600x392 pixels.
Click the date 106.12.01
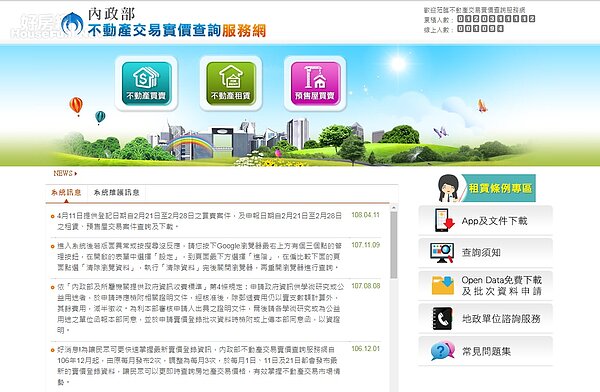point(365,349)
